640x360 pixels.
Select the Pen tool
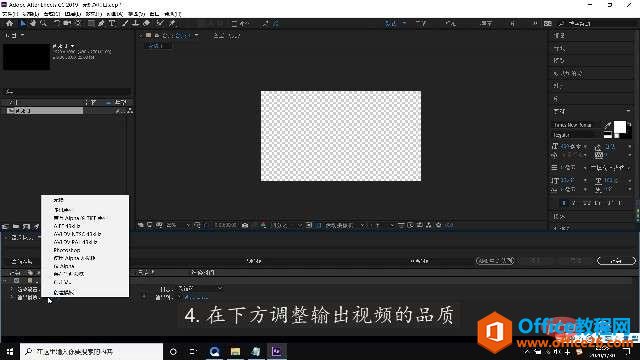click(101, 24)
